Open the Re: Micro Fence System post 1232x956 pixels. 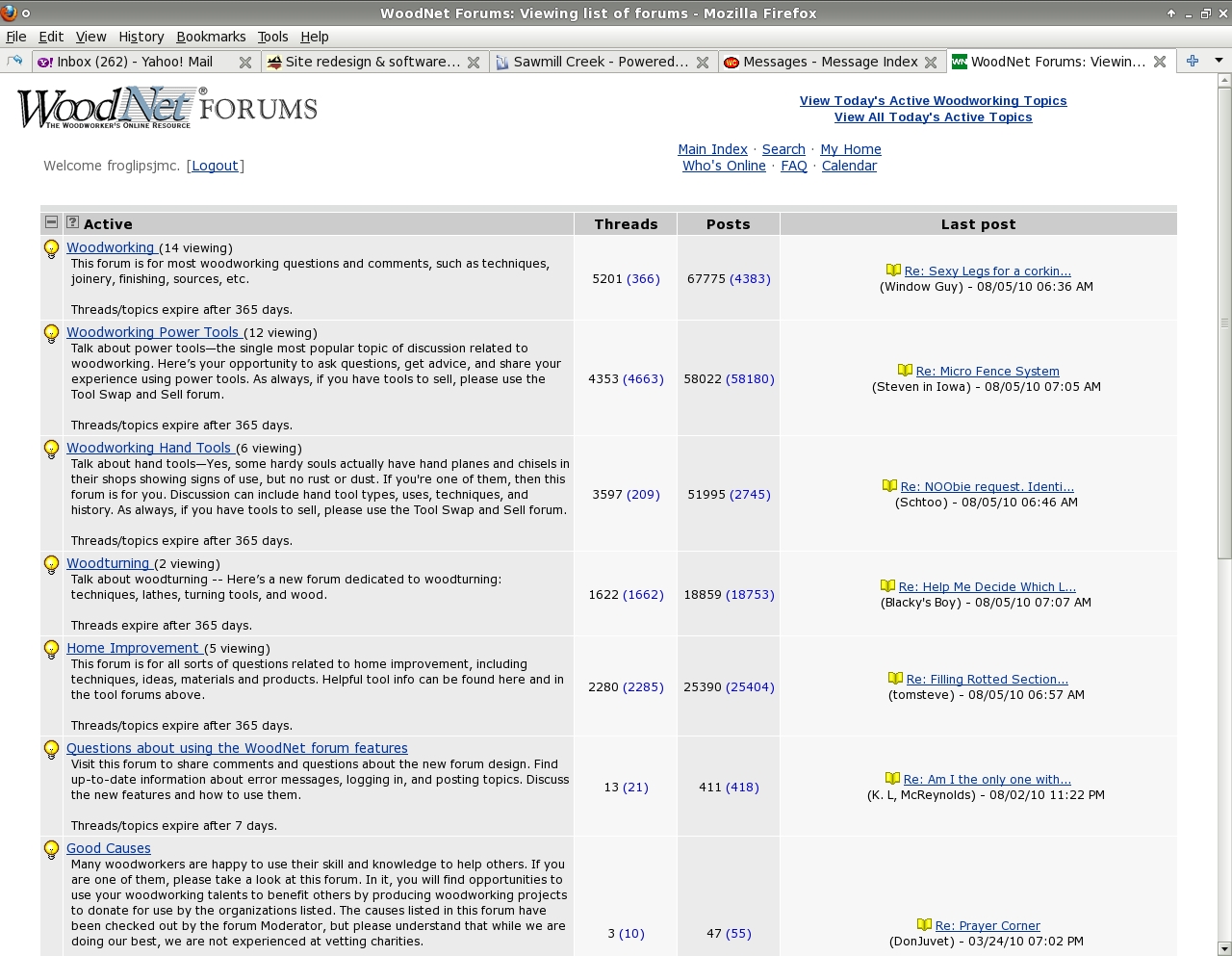988,371
